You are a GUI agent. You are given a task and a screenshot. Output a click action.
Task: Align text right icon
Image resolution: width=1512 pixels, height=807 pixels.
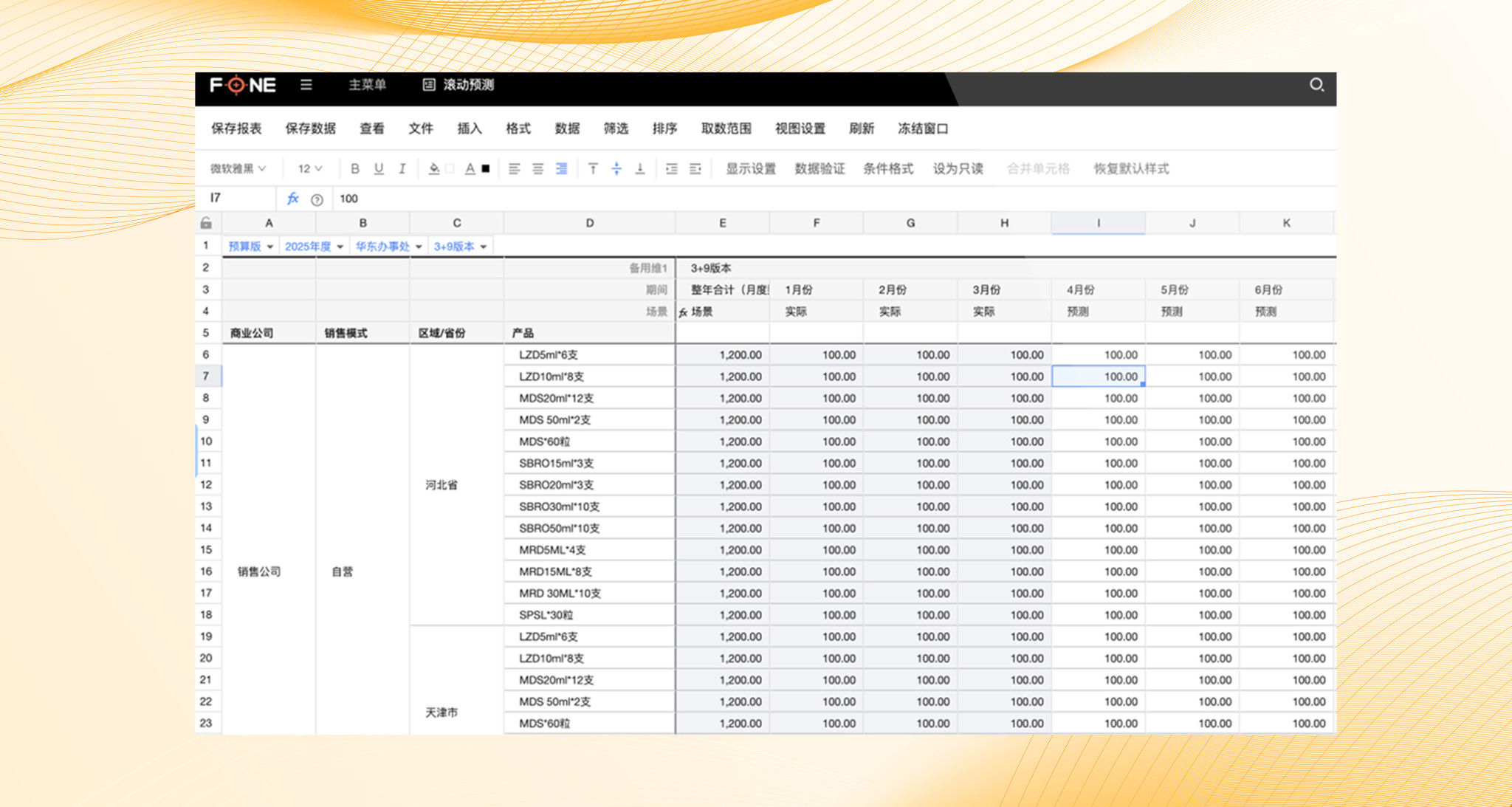pyautogui.click(x=562, y=168)
